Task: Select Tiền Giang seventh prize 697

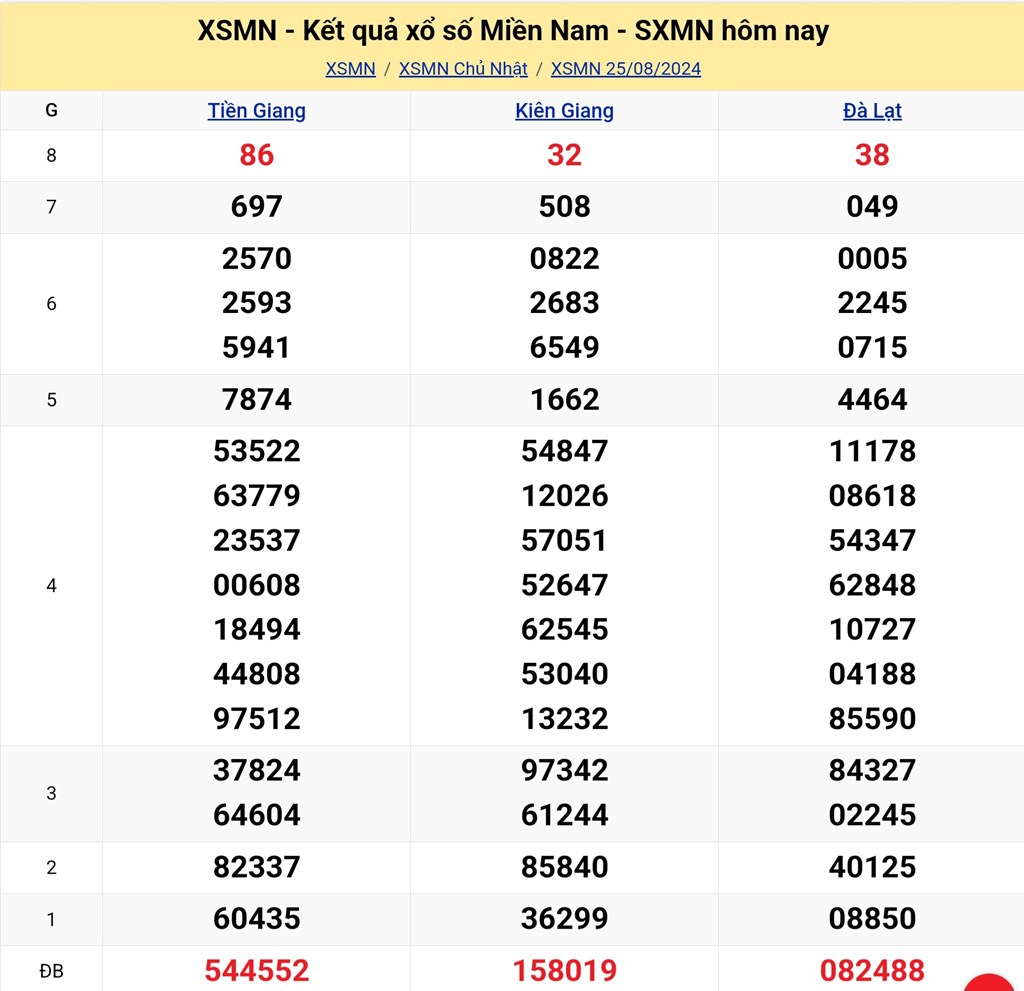Action: pyautogui.click(x=257, y=207)
